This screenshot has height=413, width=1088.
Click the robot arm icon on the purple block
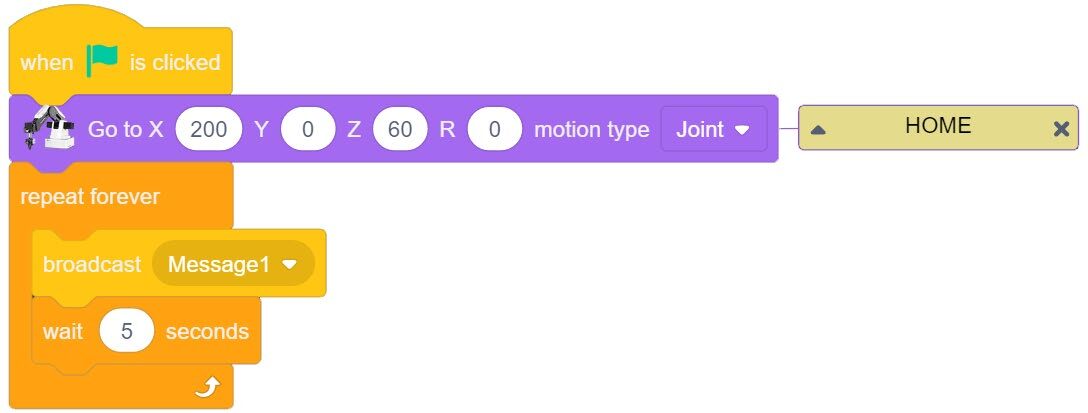(x=47, y=127)
